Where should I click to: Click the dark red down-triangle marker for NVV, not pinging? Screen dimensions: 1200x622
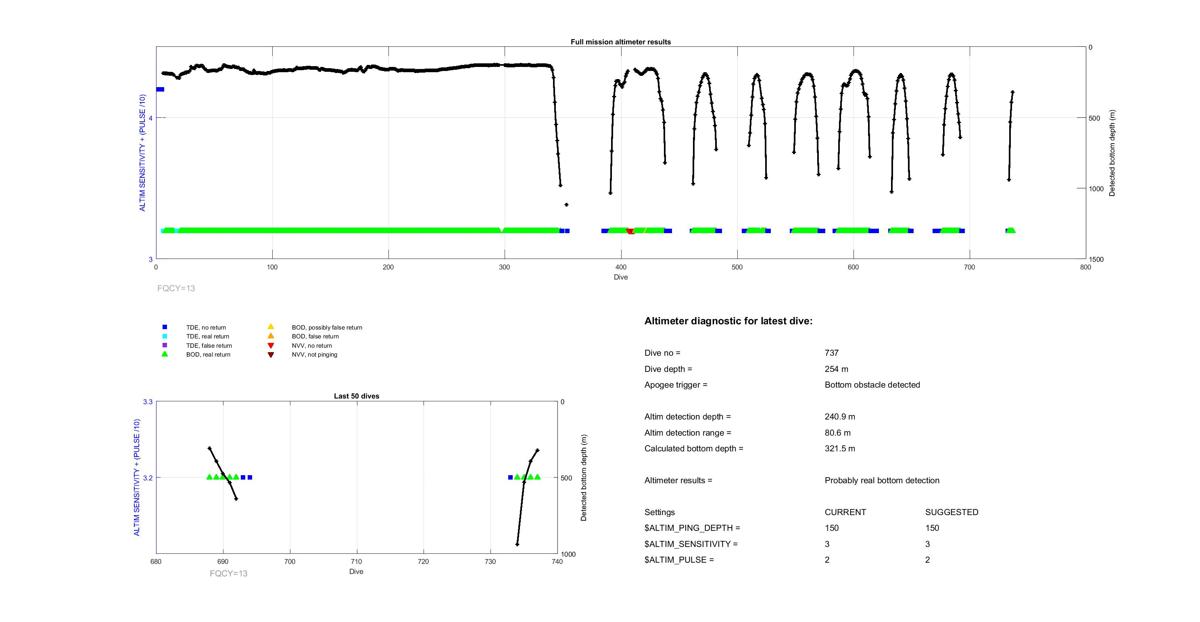tap(270, 354)
